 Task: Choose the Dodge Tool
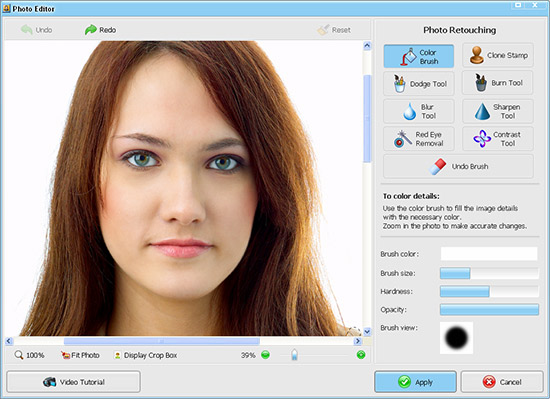pyautogui.click(x=418, y=84)
